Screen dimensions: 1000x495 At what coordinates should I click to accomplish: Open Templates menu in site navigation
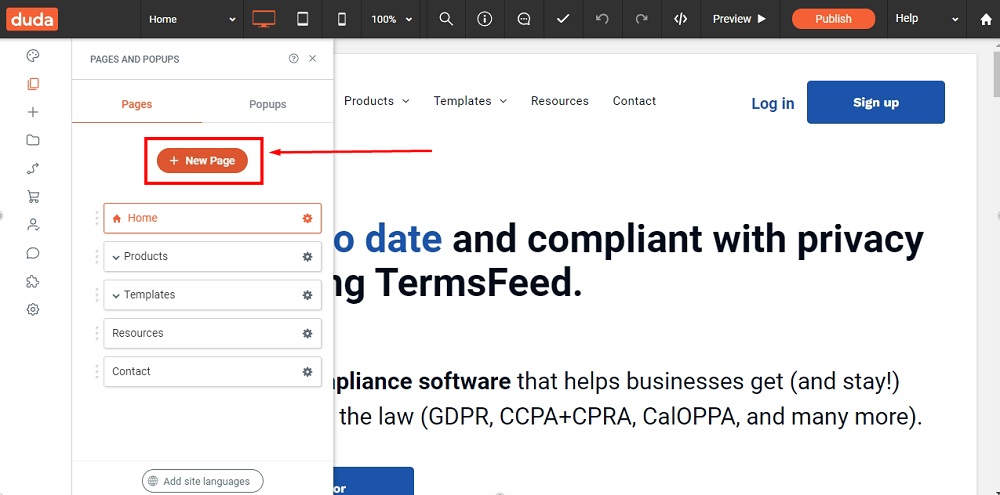[x=470, y=101]
